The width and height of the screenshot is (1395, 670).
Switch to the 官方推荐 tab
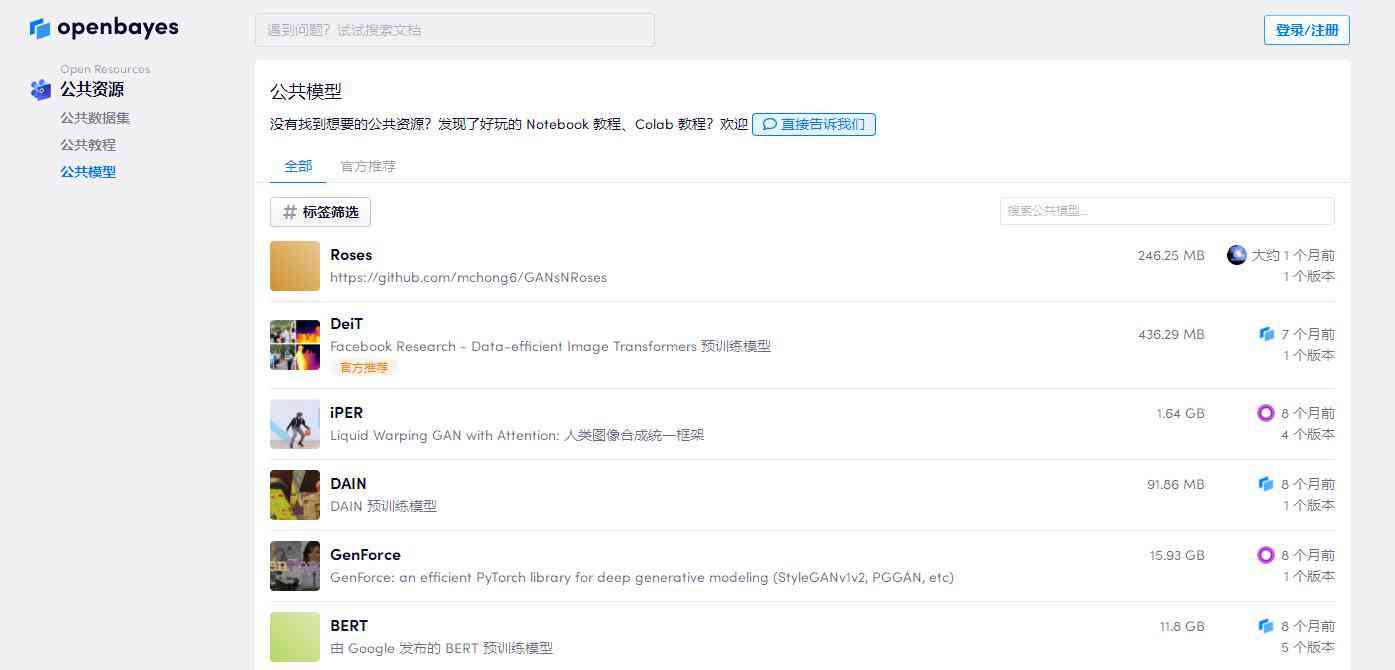[x=368, y=166]
